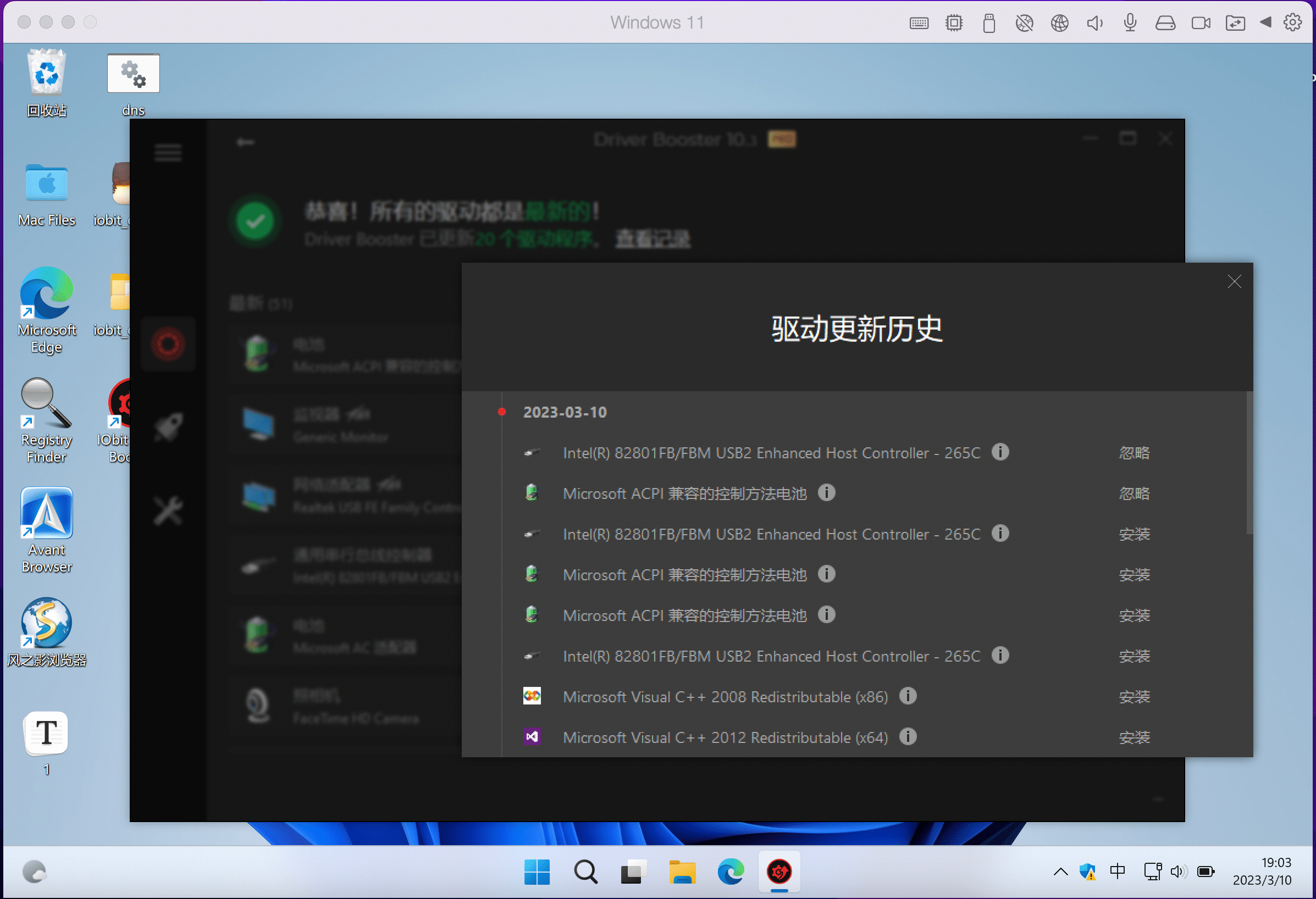Open the red scan section in sidebar
The height and width of the screenshot is (899, 1316).
pos(168,343)
